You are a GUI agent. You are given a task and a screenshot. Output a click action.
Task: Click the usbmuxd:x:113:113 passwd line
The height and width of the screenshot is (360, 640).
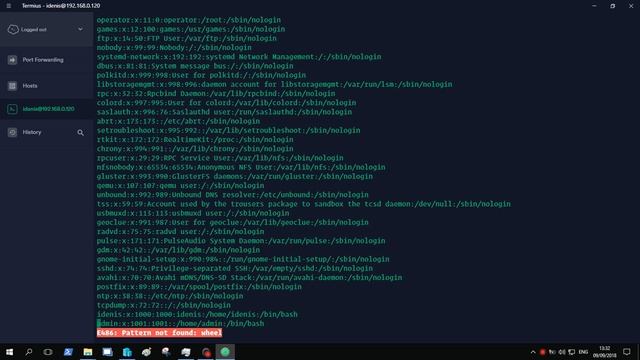click(x=193, y=213)
